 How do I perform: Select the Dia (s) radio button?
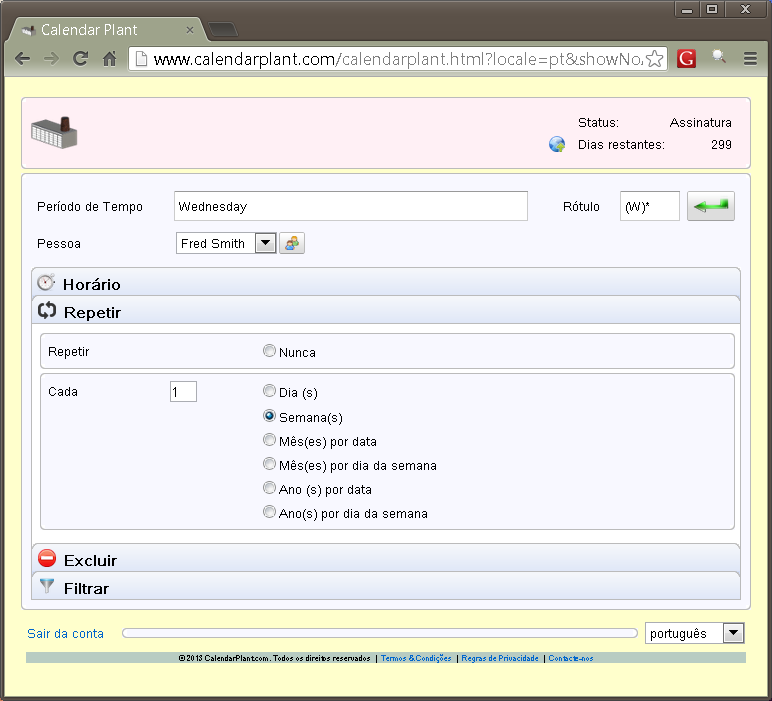pyautogui.click(x=269, y=391)
